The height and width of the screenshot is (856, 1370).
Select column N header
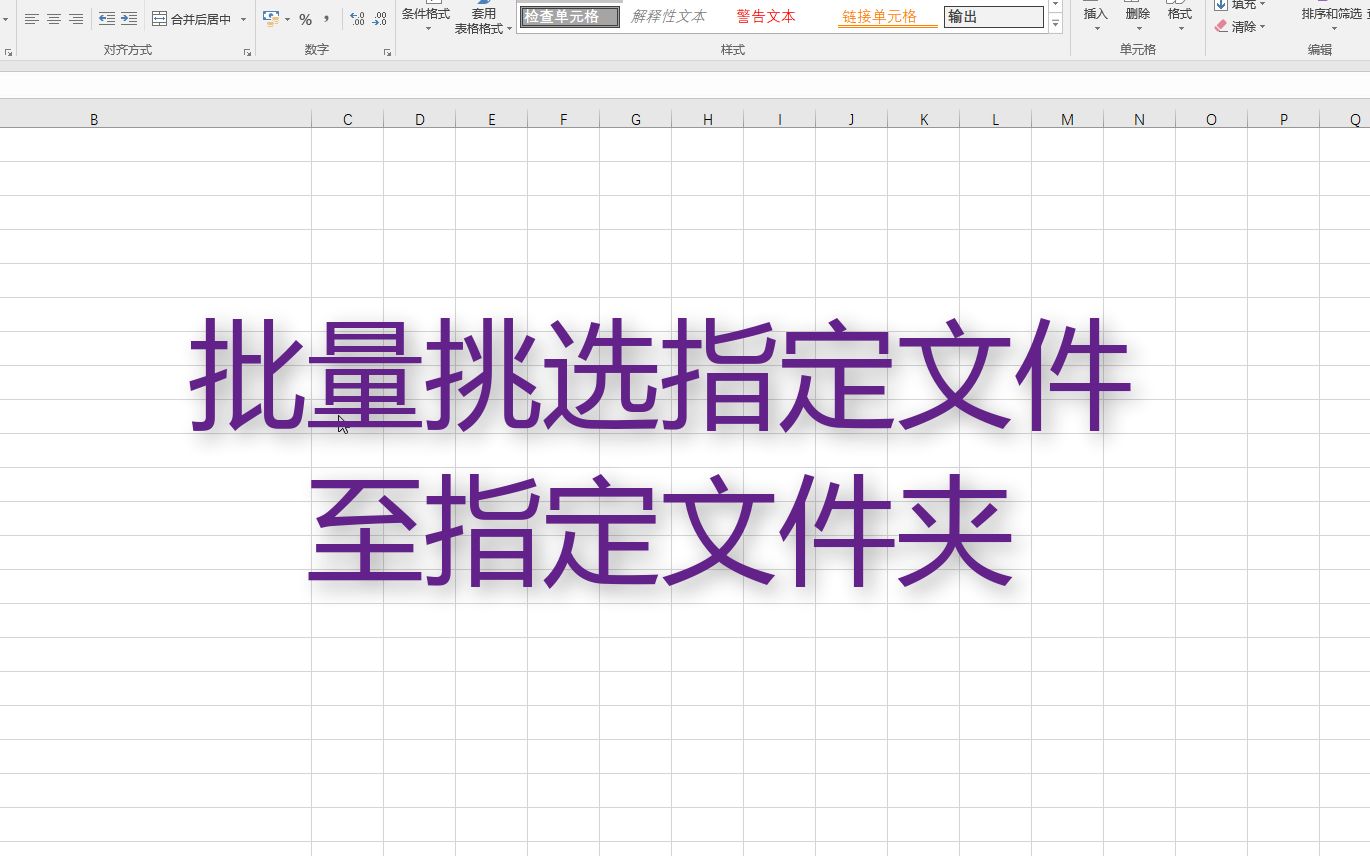point(1140,120)
